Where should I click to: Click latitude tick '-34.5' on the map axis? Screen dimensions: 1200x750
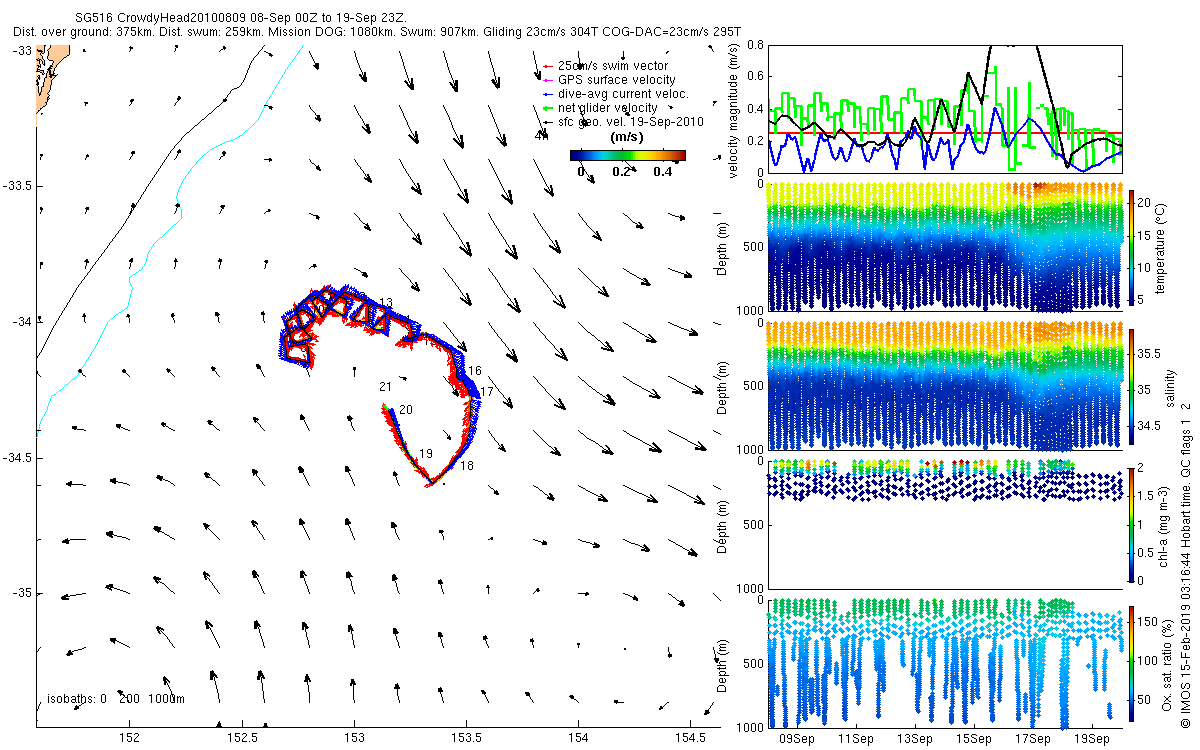pos(18,458)
